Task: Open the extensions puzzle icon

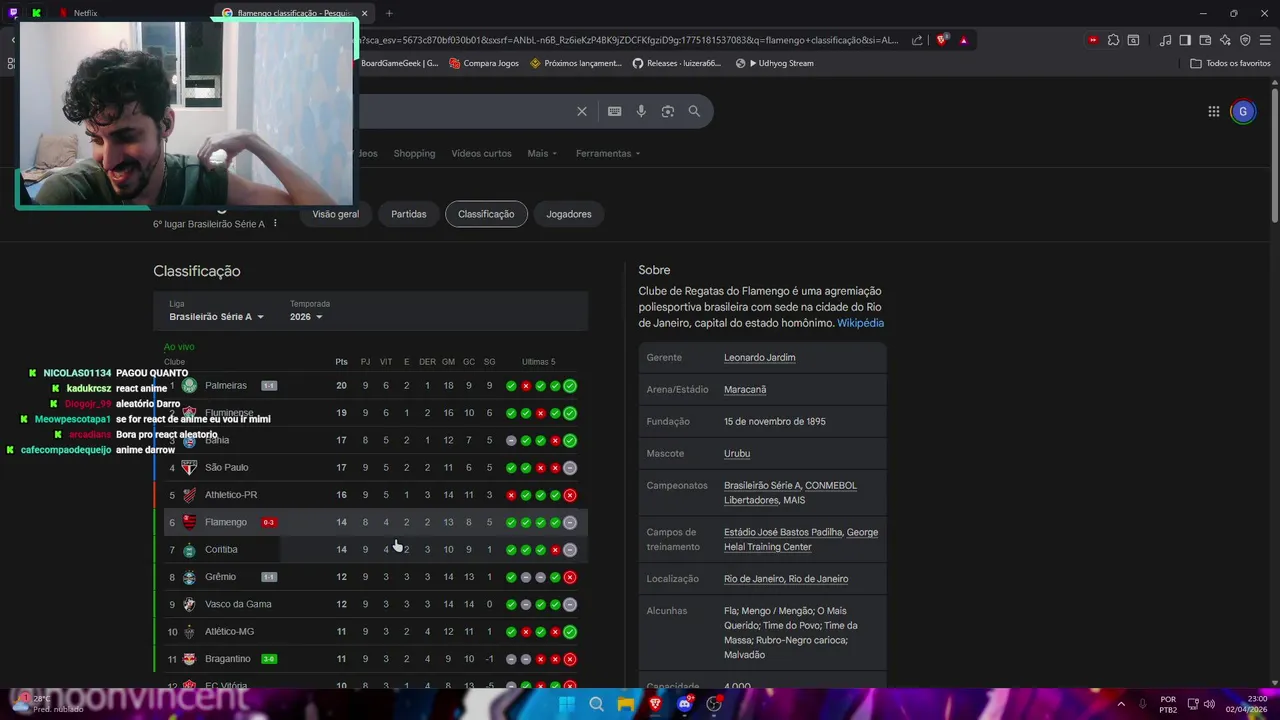Action: point(1113,40)
